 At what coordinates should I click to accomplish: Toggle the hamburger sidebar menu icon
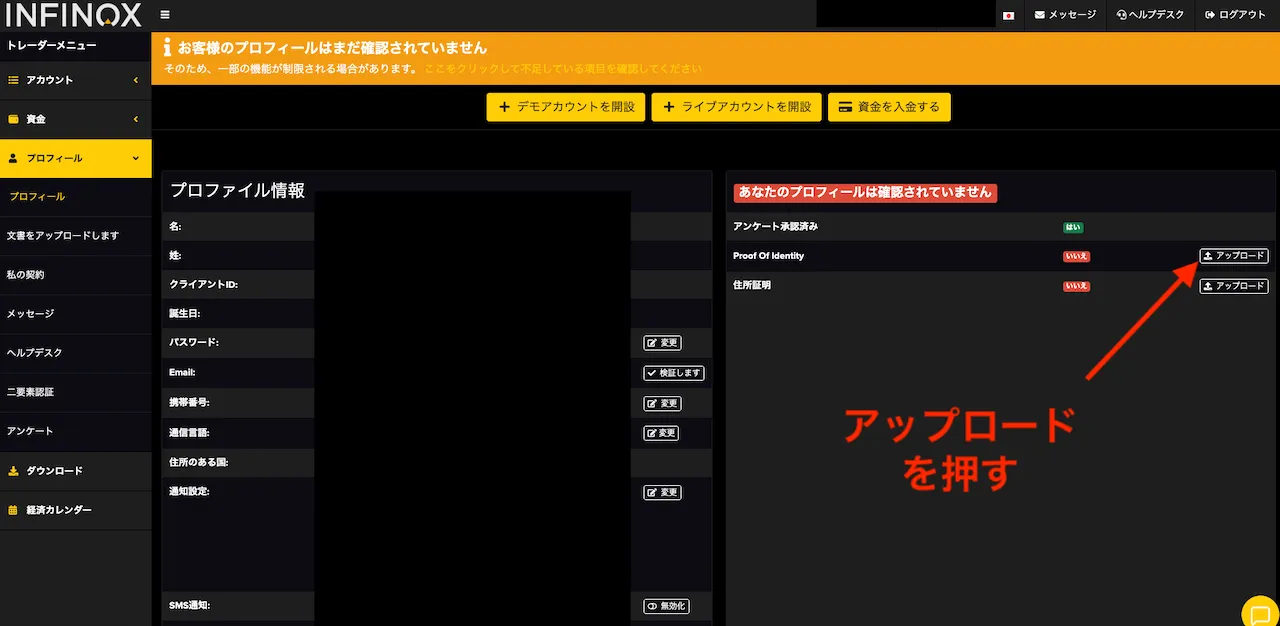(x=165, y=15)
